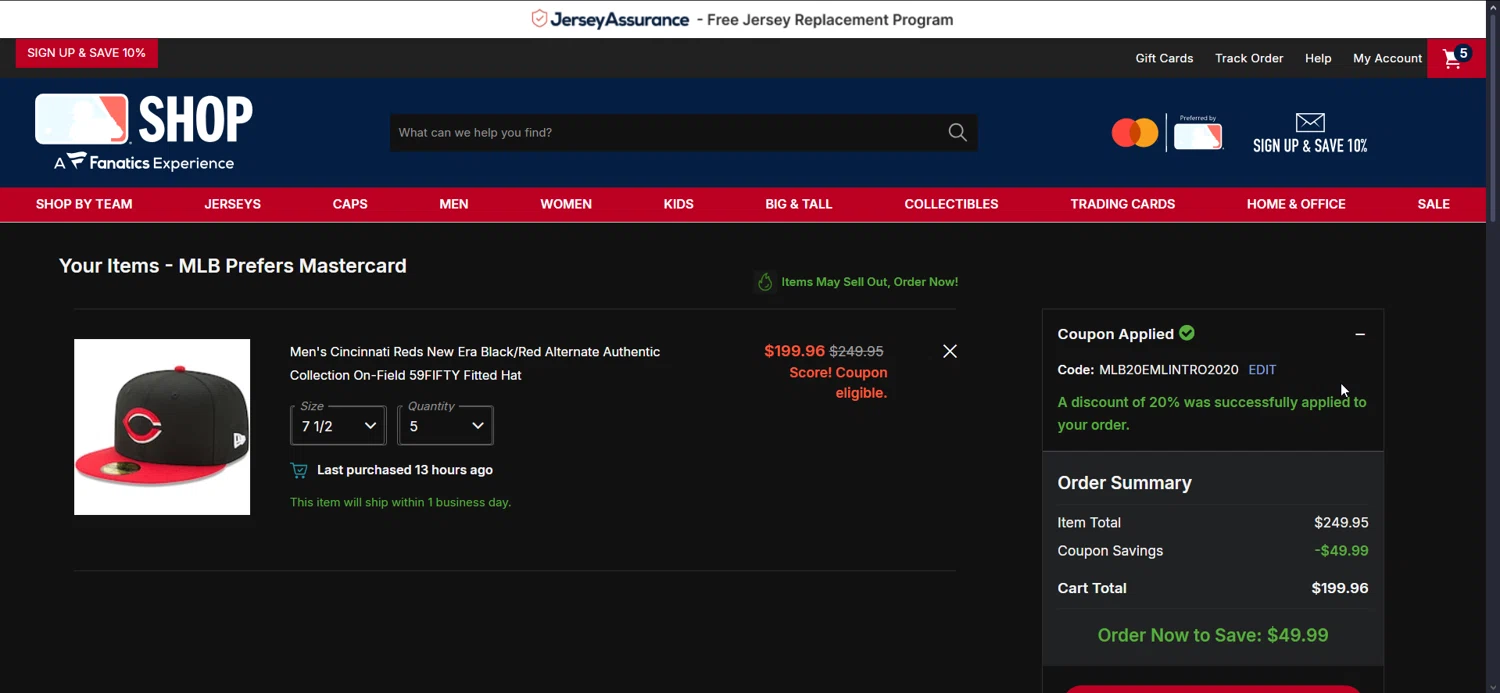The image size is (1500, 693).
Task: Click the strikethrough $249.95 original price
Action: point(856,351)
